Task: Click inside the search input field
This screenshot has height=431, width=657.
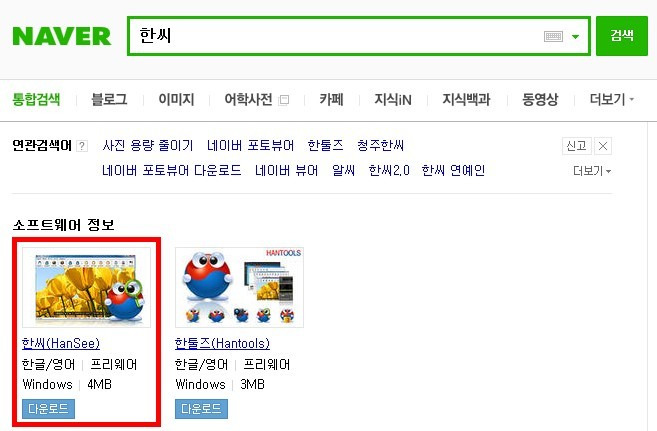Action: pos(335,36)
